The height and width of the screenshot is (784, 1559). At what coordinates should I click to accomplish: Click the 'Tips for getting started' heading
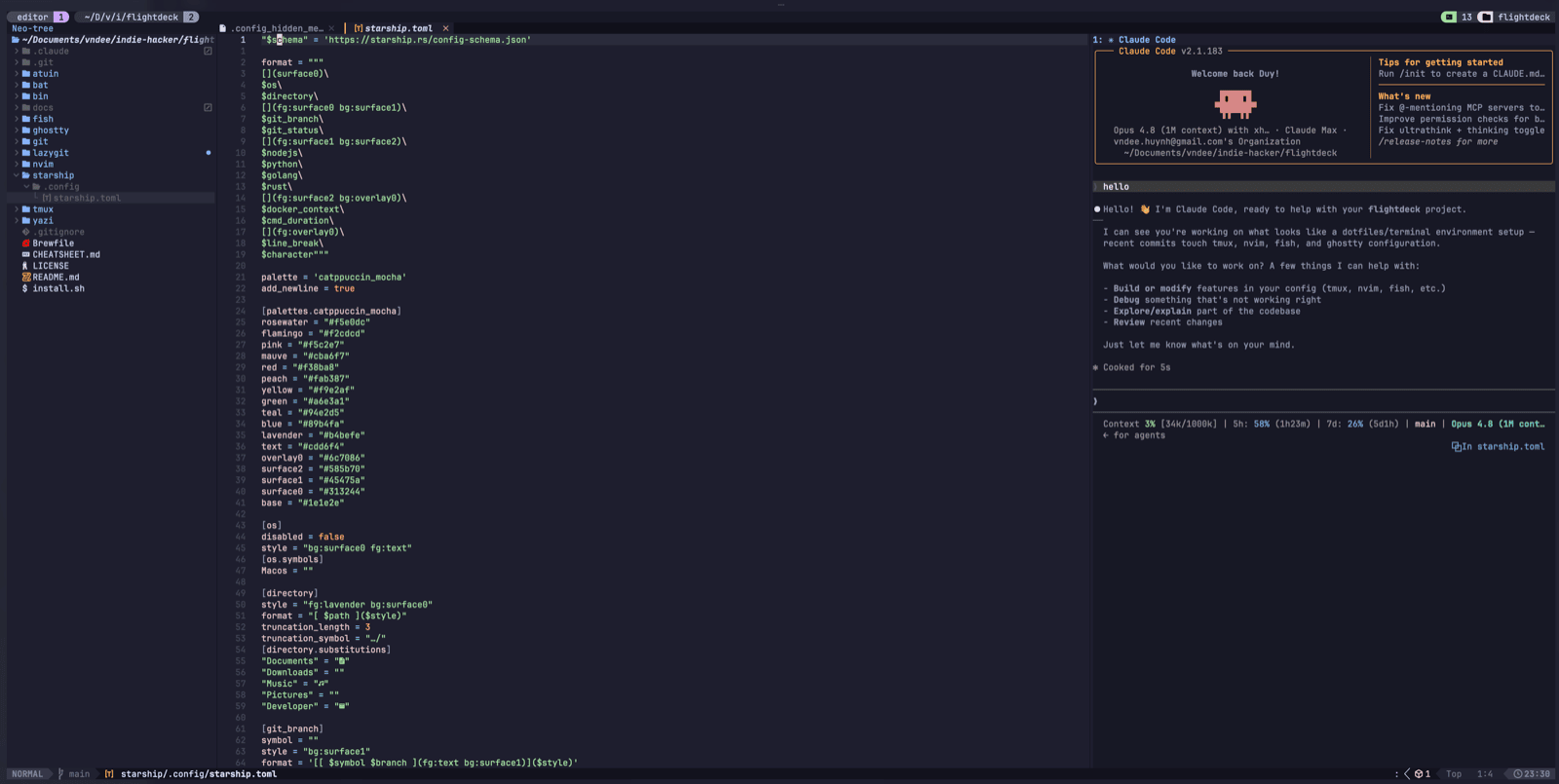pyautogui.click(x=1440, y=62)
